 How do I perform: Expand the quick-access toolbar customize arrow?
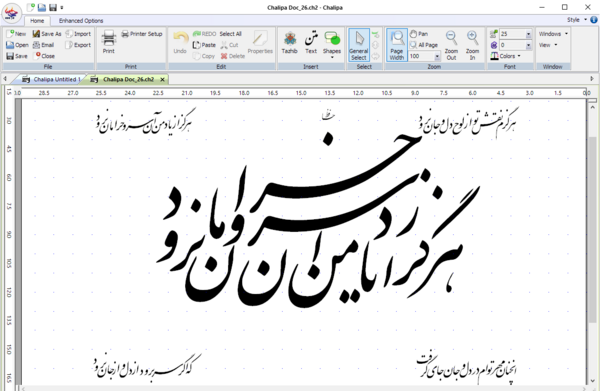pyautogui.click(x=62, y=8)
